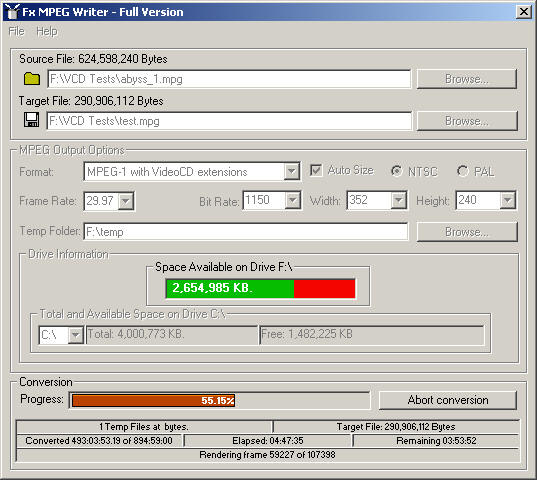The image size is (537, 480).
Task: Browse for the target file
Action: [x=466, y=121]
